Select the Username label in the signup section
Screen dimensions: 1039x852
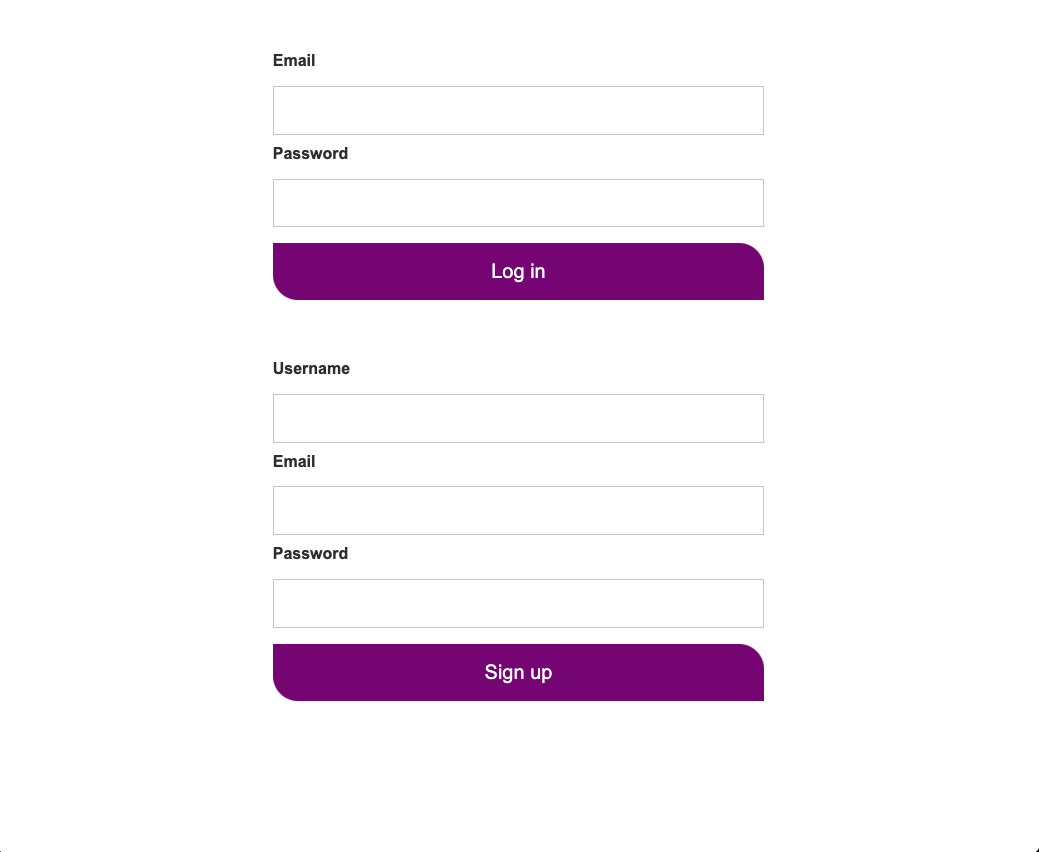point(311,368)
